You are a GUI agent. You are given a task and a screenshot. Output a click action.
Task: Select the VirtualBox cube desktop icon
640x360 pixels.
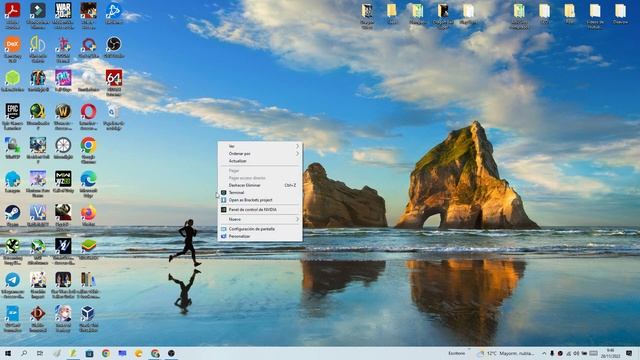[x=88, y=313]
